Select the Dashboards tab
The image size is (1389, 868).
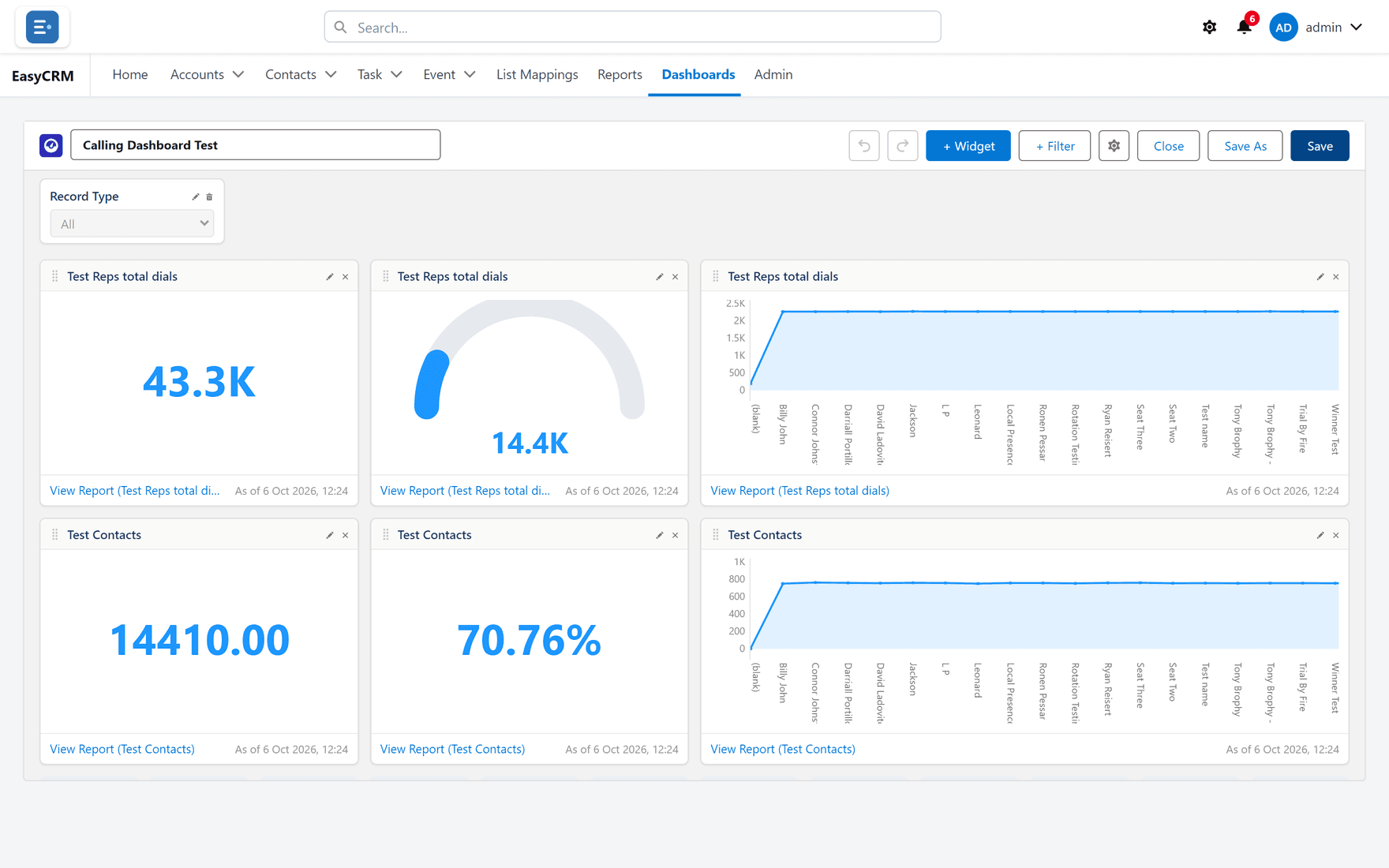tap(698, 74)
